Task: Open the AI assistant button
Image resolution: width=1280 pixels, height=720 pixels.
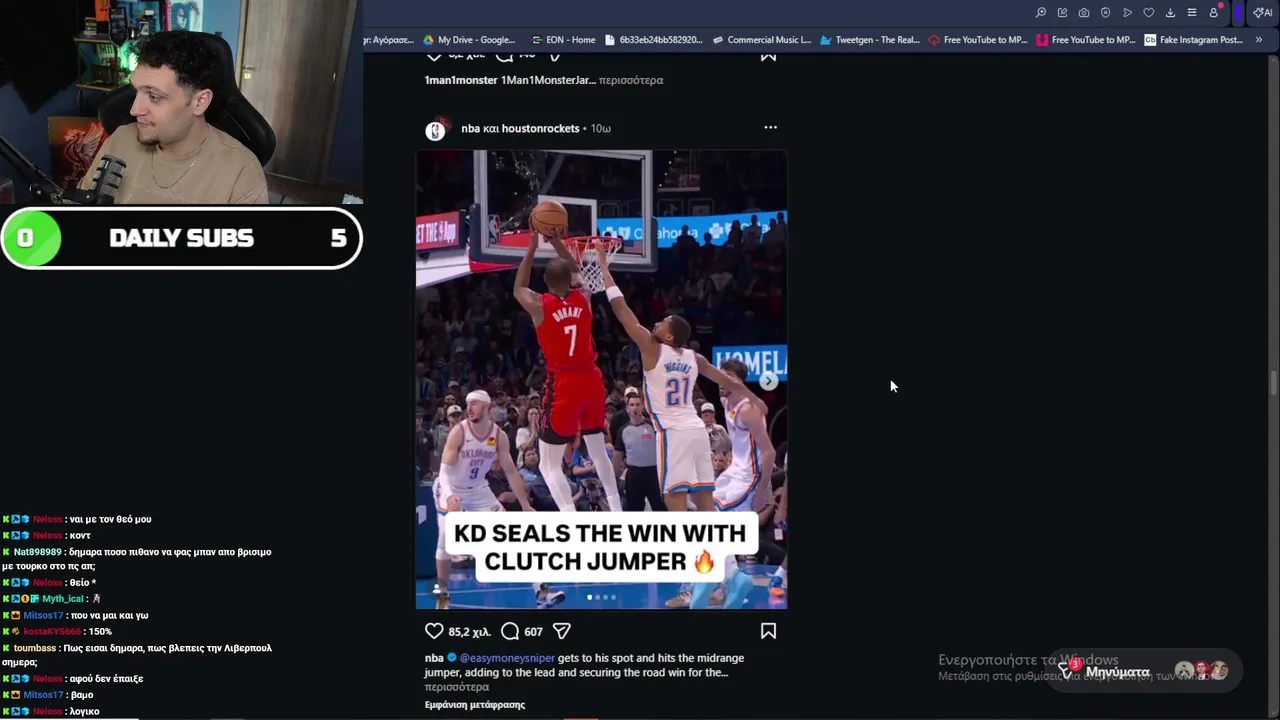Action: [x=1263, y=13]
